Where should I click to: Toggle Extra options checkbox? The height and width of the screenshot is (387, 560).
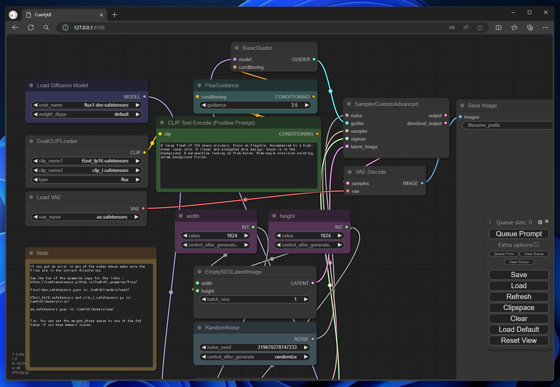536,245
